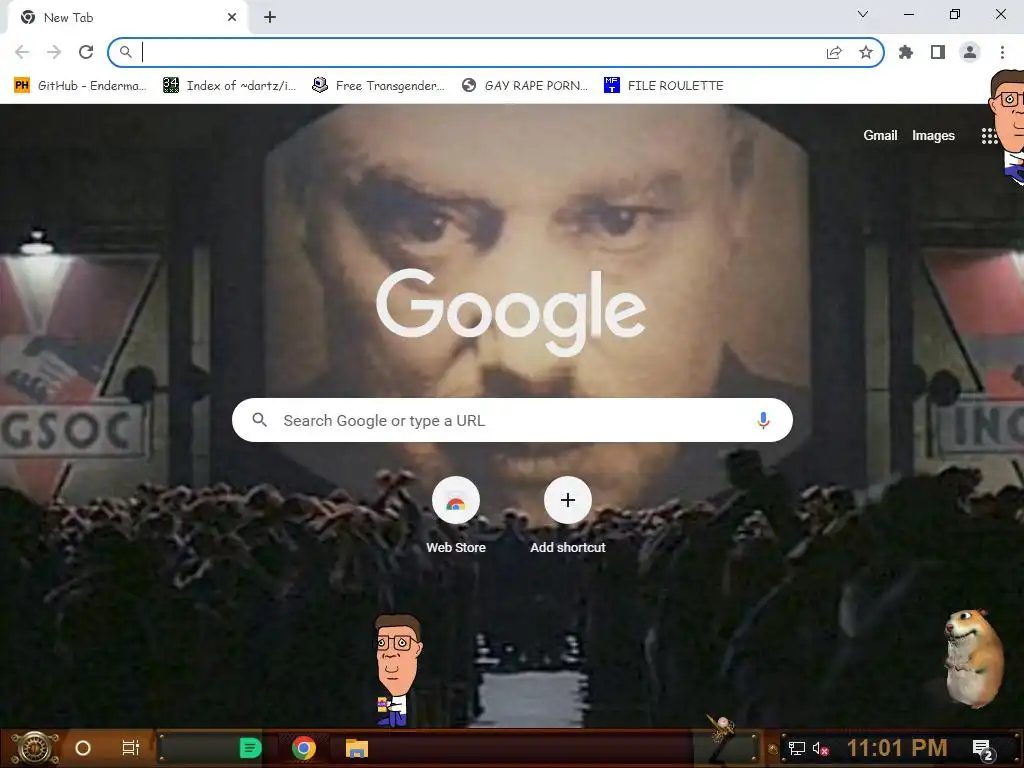This screenshot has width=1024, height=768.
Task: Open the Extensions puzzle piece menu
Action: [906, 52]
